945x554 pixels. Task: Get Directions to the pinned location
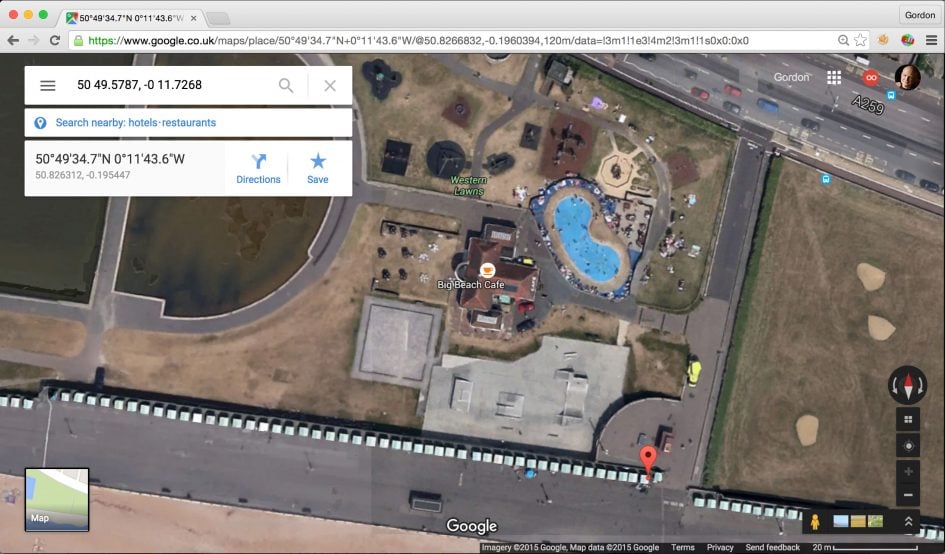258,169
